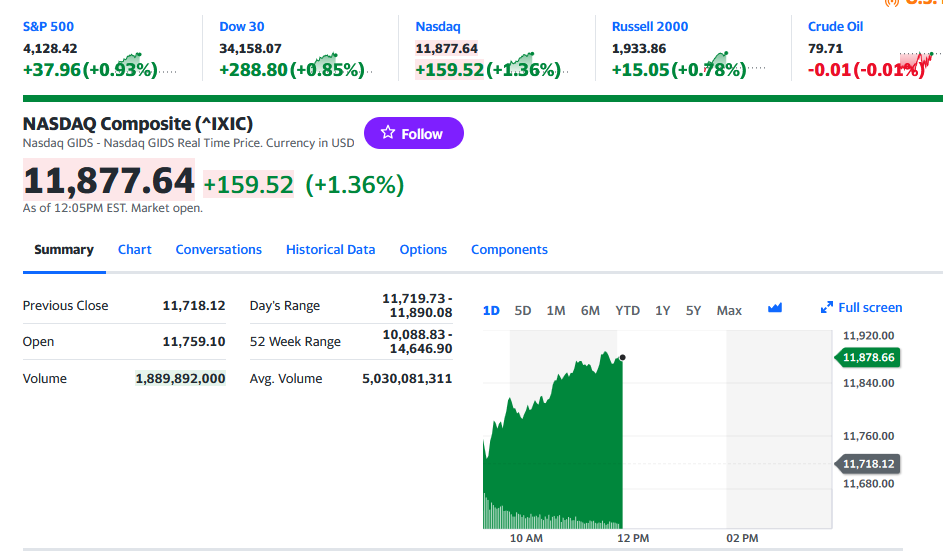Screen dimensions: 943x554
Task: Go to the Historical Data tab
Action: click(331, 250)
